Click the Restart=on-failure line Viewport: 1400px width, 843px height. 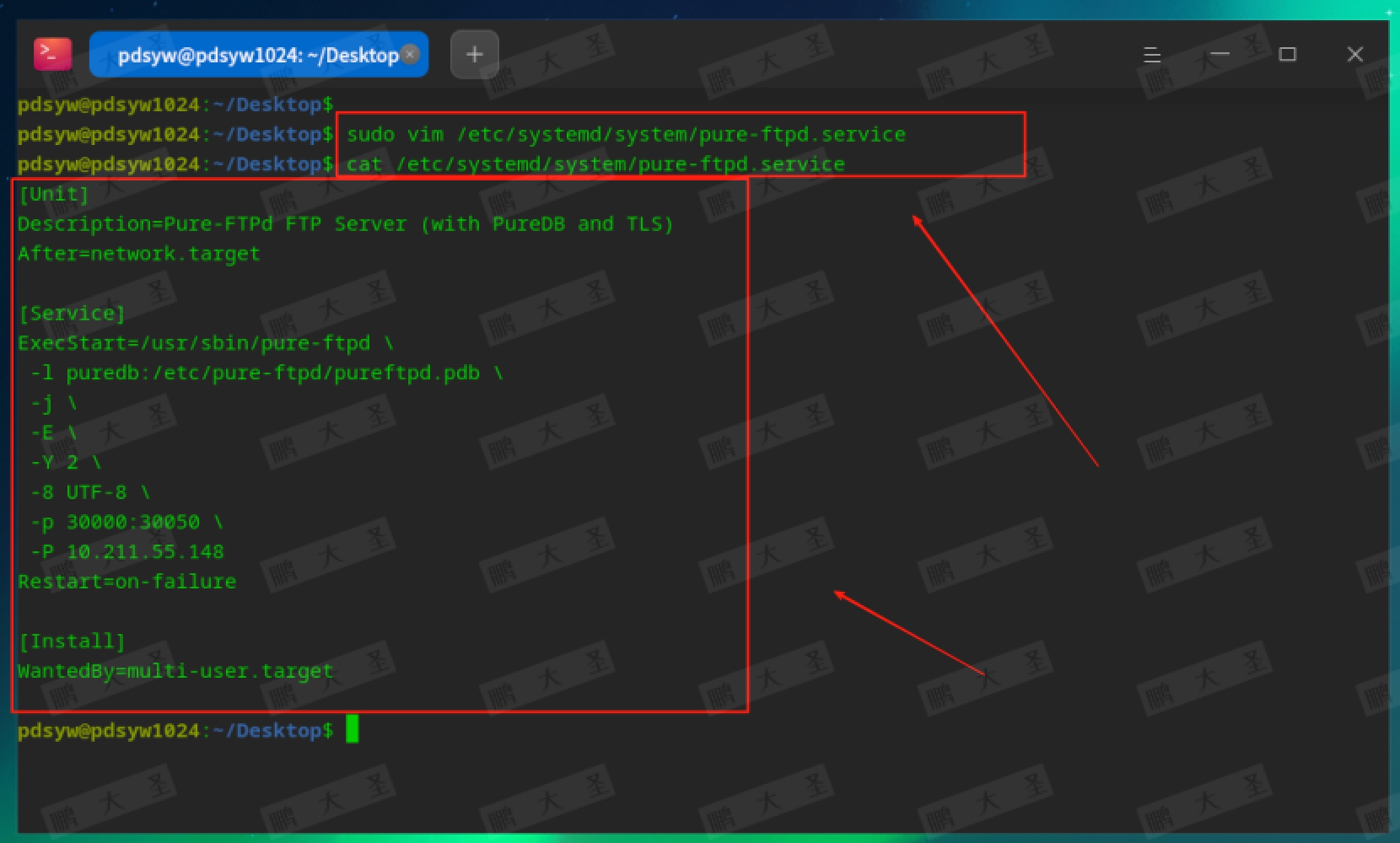pos(127,581)
